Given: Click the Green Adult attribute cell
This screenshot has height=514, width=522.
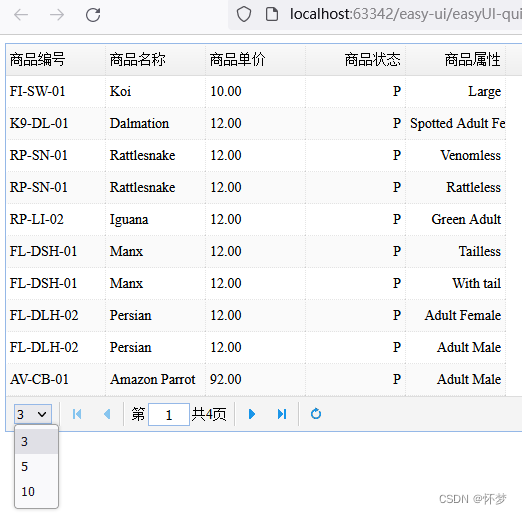Looking at the screenshot, I should [455, 219].
